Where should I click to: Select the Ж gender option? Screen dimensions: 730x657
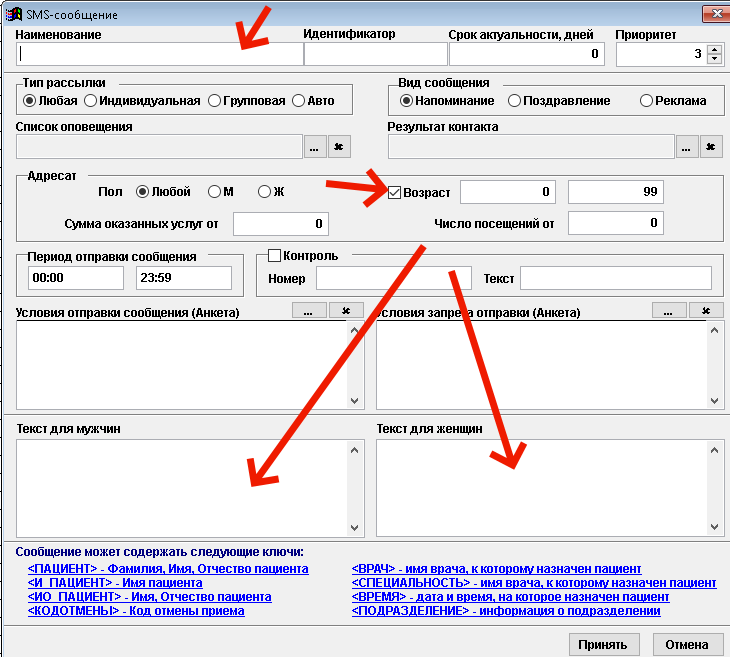264,192
